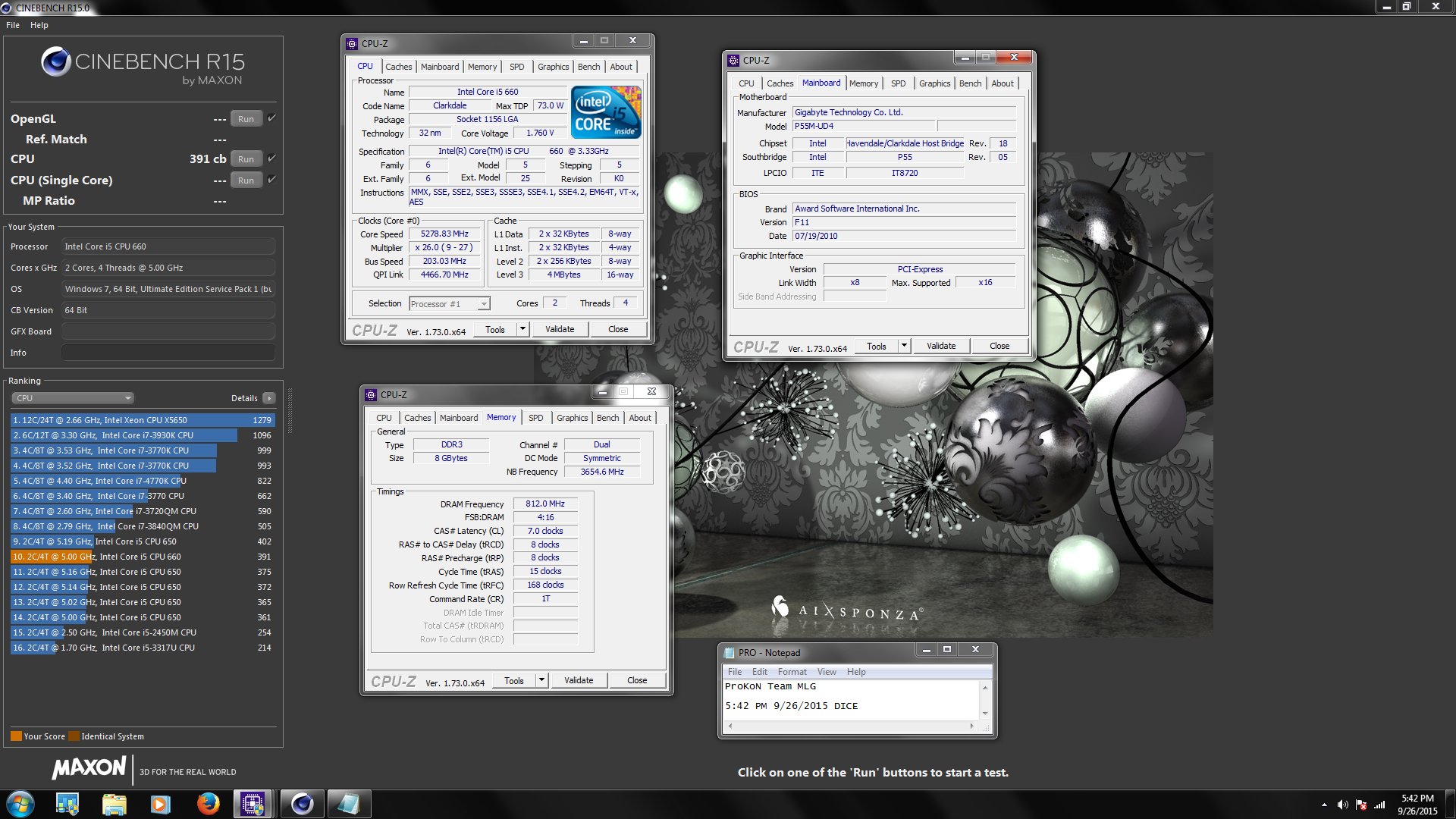Switch to Notepad via the taskbar icon
Screen dimensions: 1456x819
[x=348, y=804]
